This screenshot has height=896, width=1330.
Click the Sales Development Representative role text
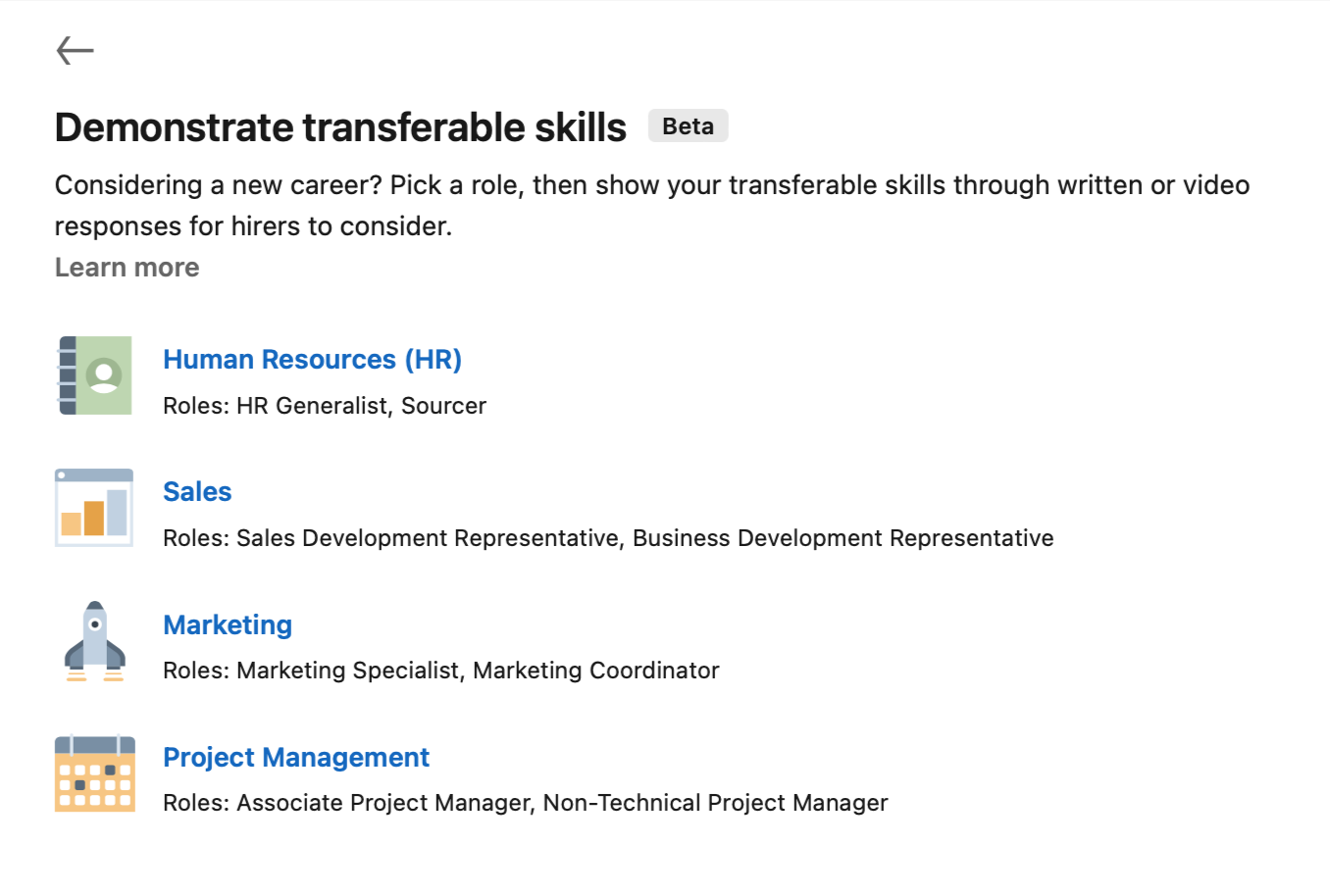point(429,538)
